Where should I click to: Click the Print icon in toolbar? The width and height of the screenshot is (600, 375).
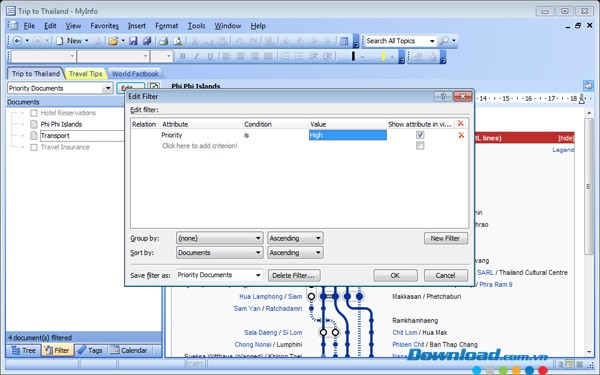coord(164,41)
